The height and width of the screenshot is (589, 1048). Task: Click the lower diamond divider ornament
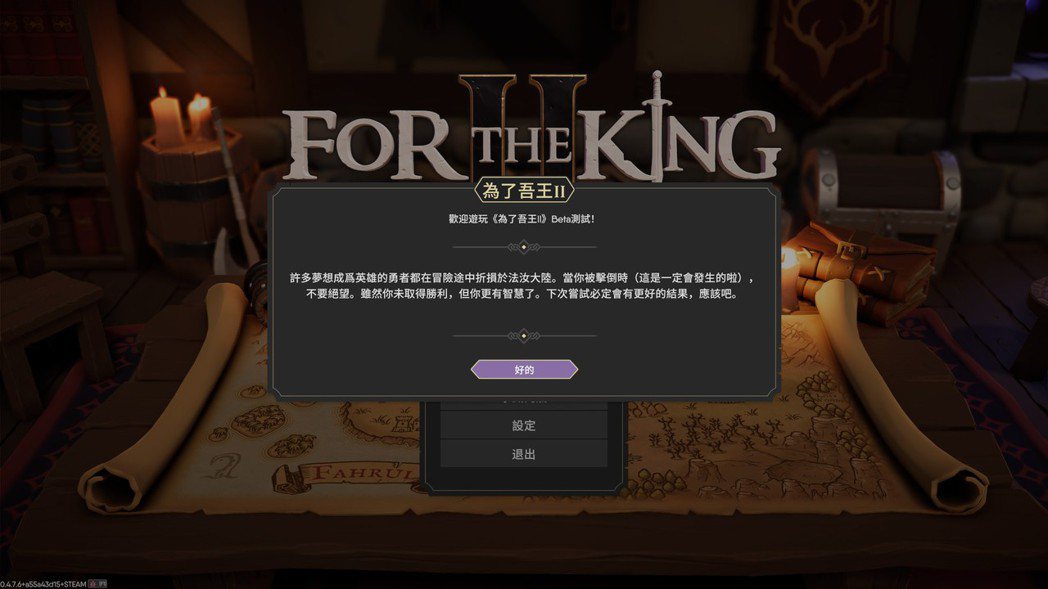coord(524,336)
